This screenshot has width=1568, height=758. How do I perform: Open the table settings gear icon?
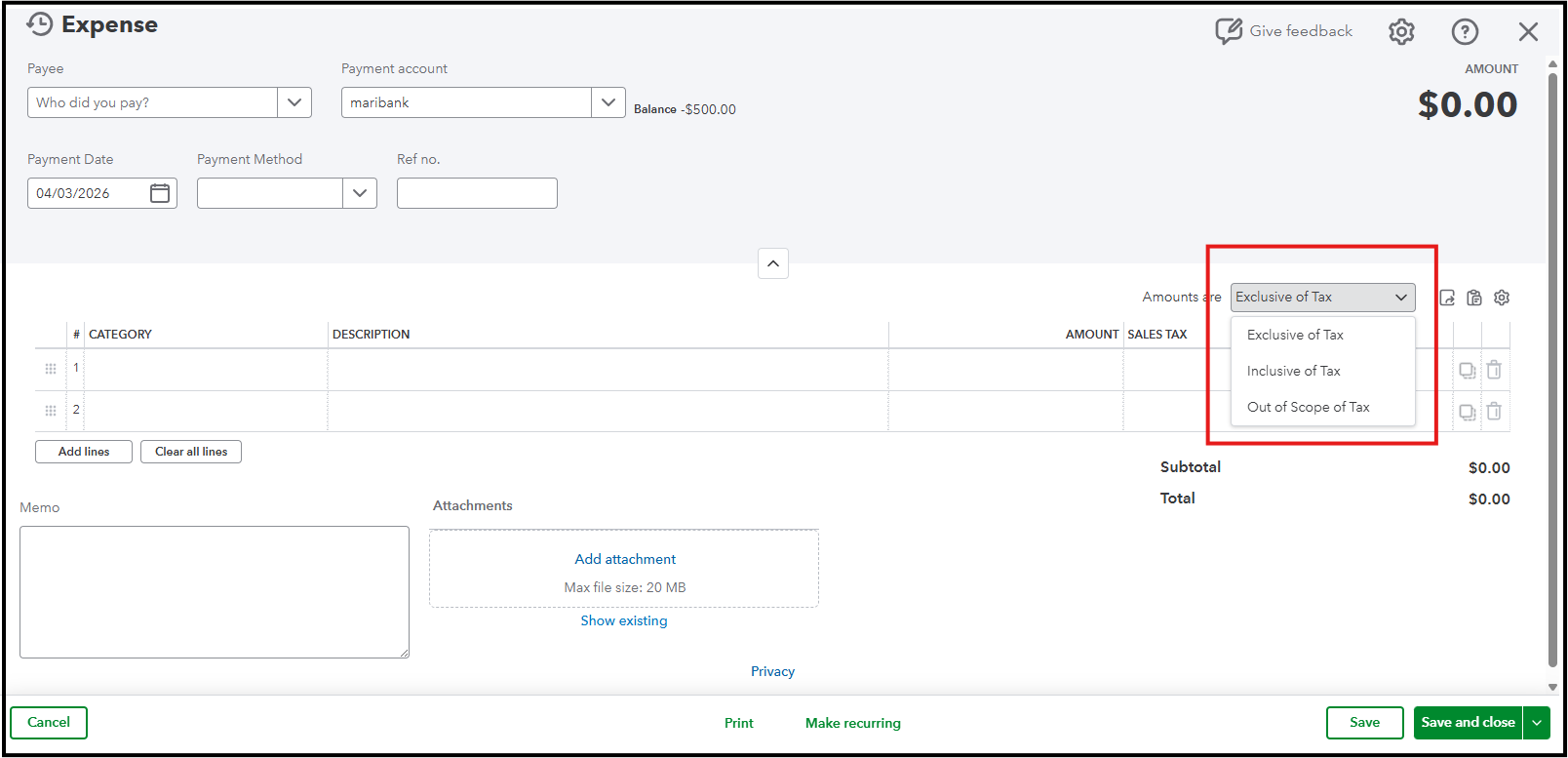1502,298
